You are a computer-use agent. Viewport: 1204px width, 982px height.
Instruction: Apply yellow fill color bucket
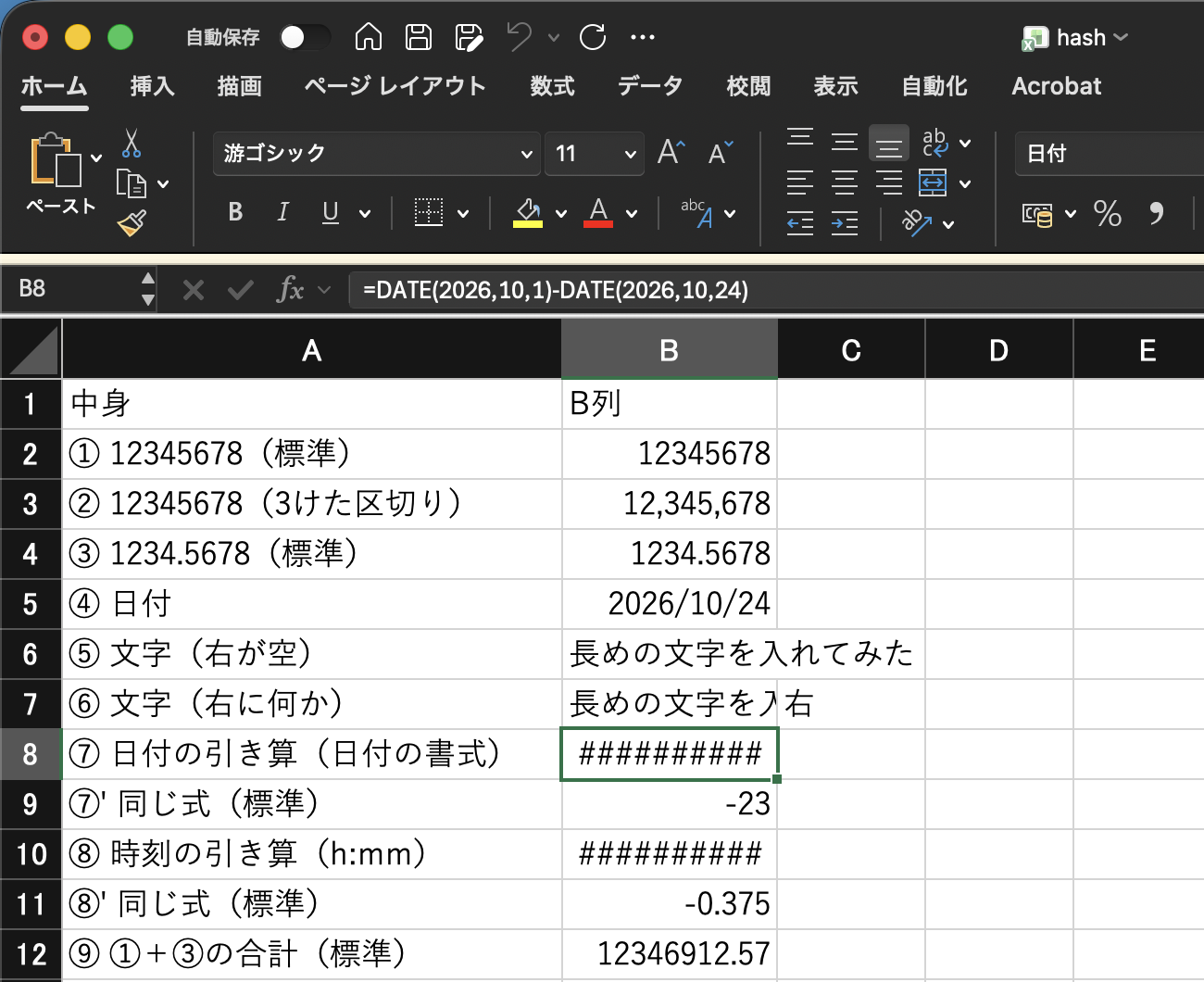[528, 213]
